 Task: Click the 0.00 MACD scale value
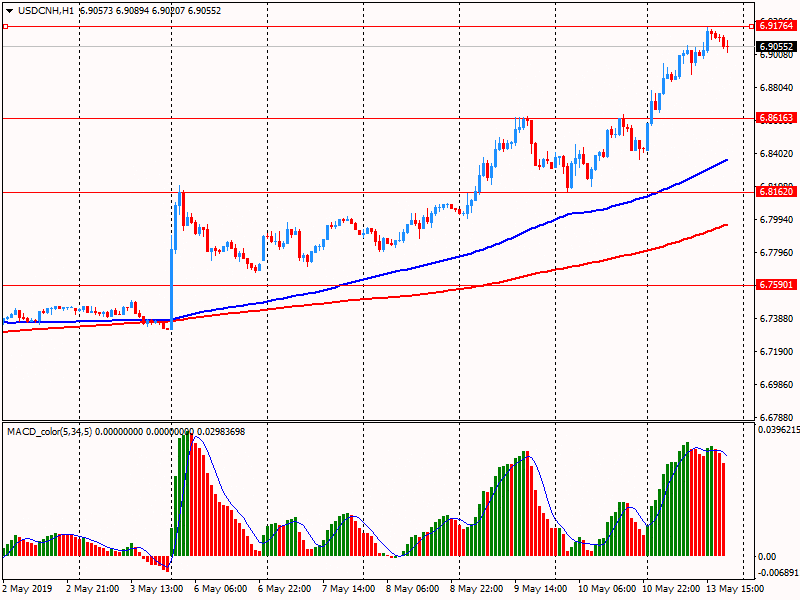point(767,557)
